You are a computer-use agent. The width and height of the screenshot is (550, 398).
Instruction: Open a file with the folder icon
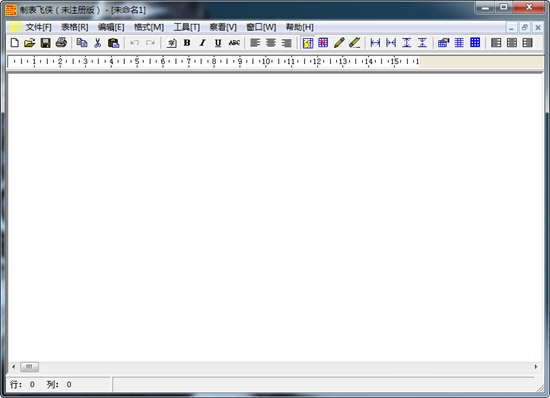click(30, 43)
